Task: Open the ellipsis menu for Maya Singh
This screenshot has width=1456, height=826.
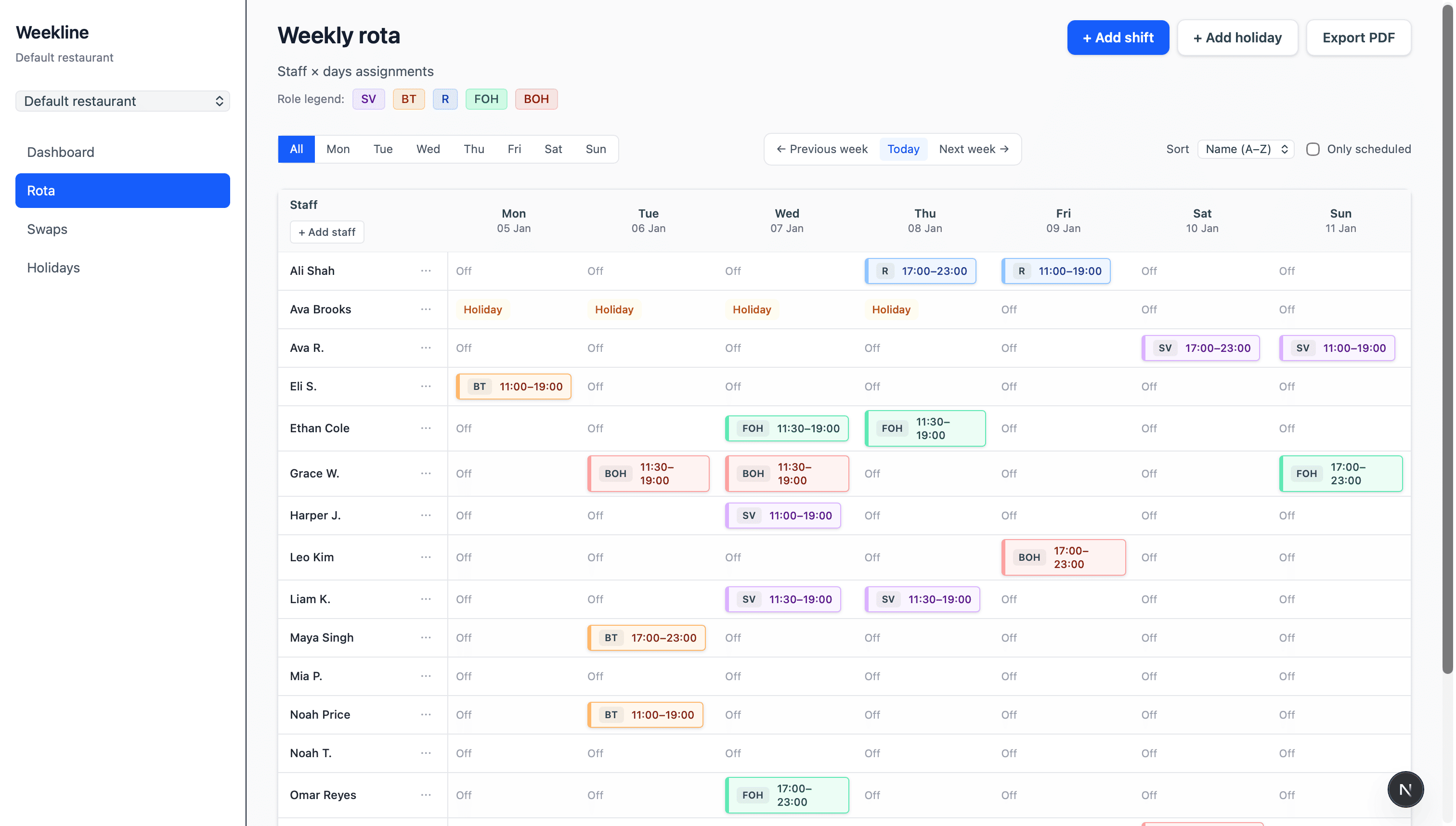Action: coord(426,638)
